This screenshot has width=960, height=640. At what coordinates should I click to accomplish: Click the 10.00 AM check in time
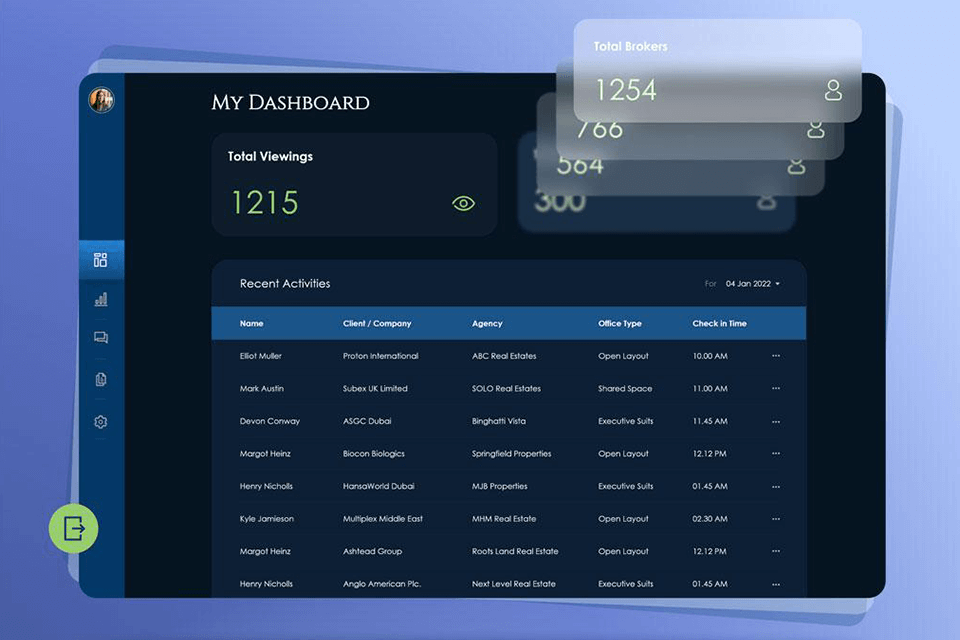(x=710, y=356)
